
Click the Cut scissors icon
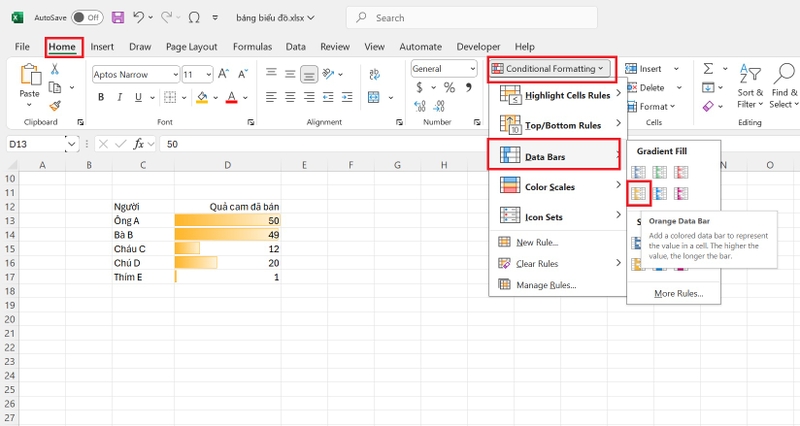(x=55, y=69)
